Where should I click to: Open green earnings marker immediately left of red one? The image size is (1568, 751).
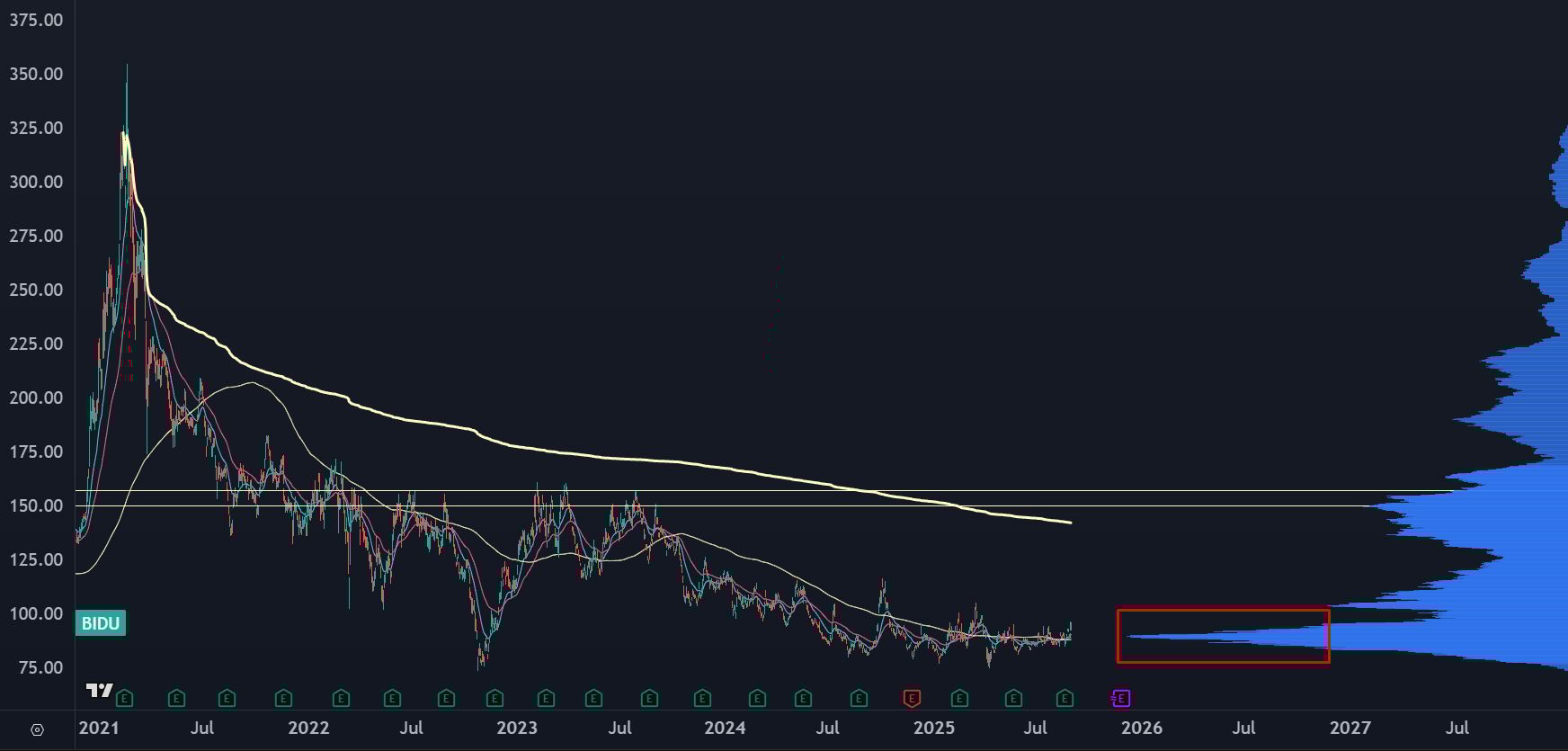pyautogui.click(x=859, y=698)
